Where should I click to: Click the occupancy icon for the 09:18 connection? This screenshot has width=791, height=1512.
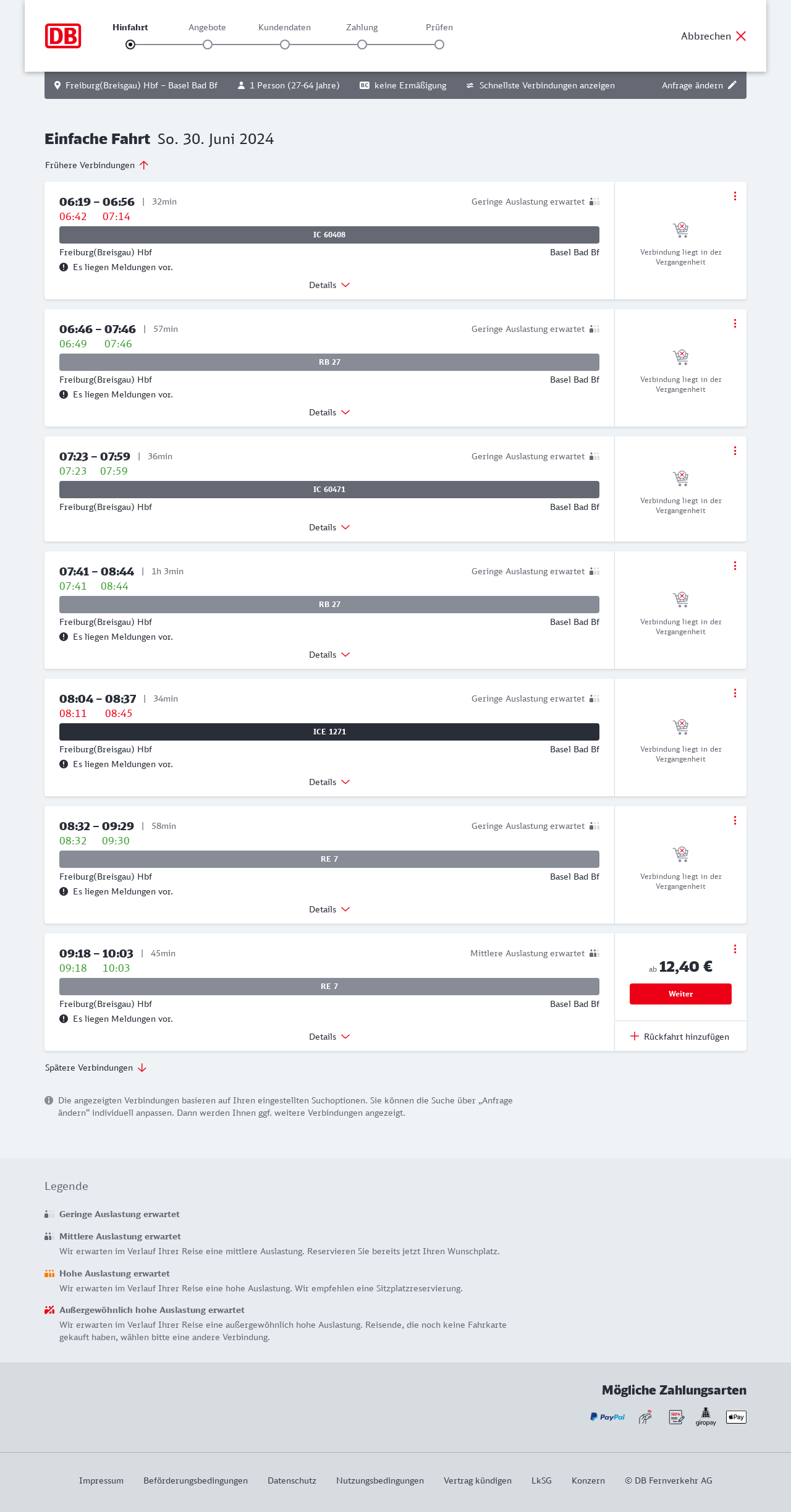tap(594, 953)
